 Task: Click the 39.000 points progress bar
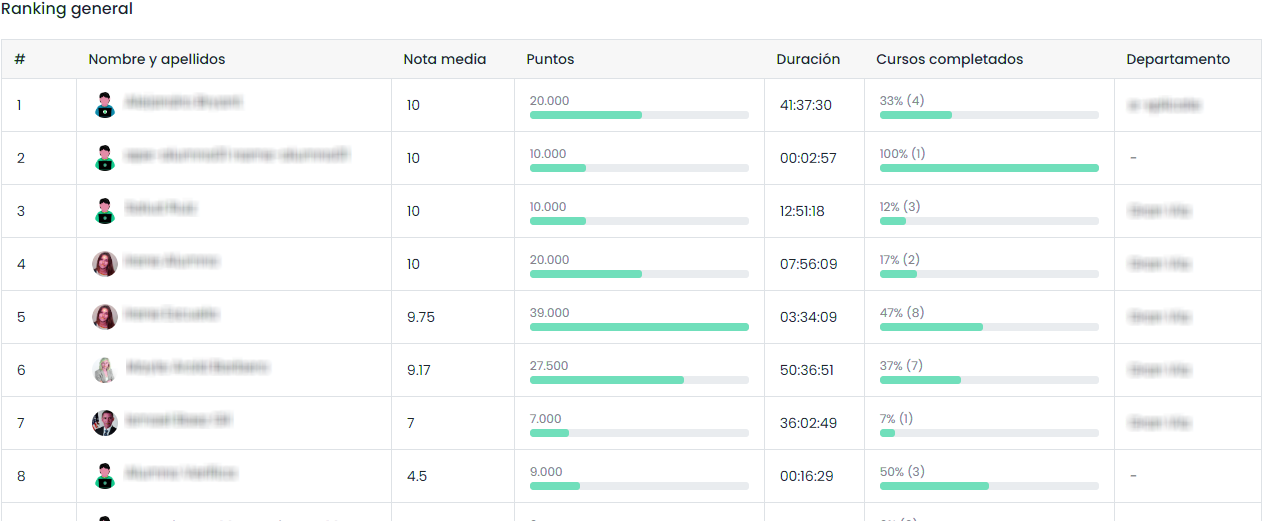click(x=639, y=327)
